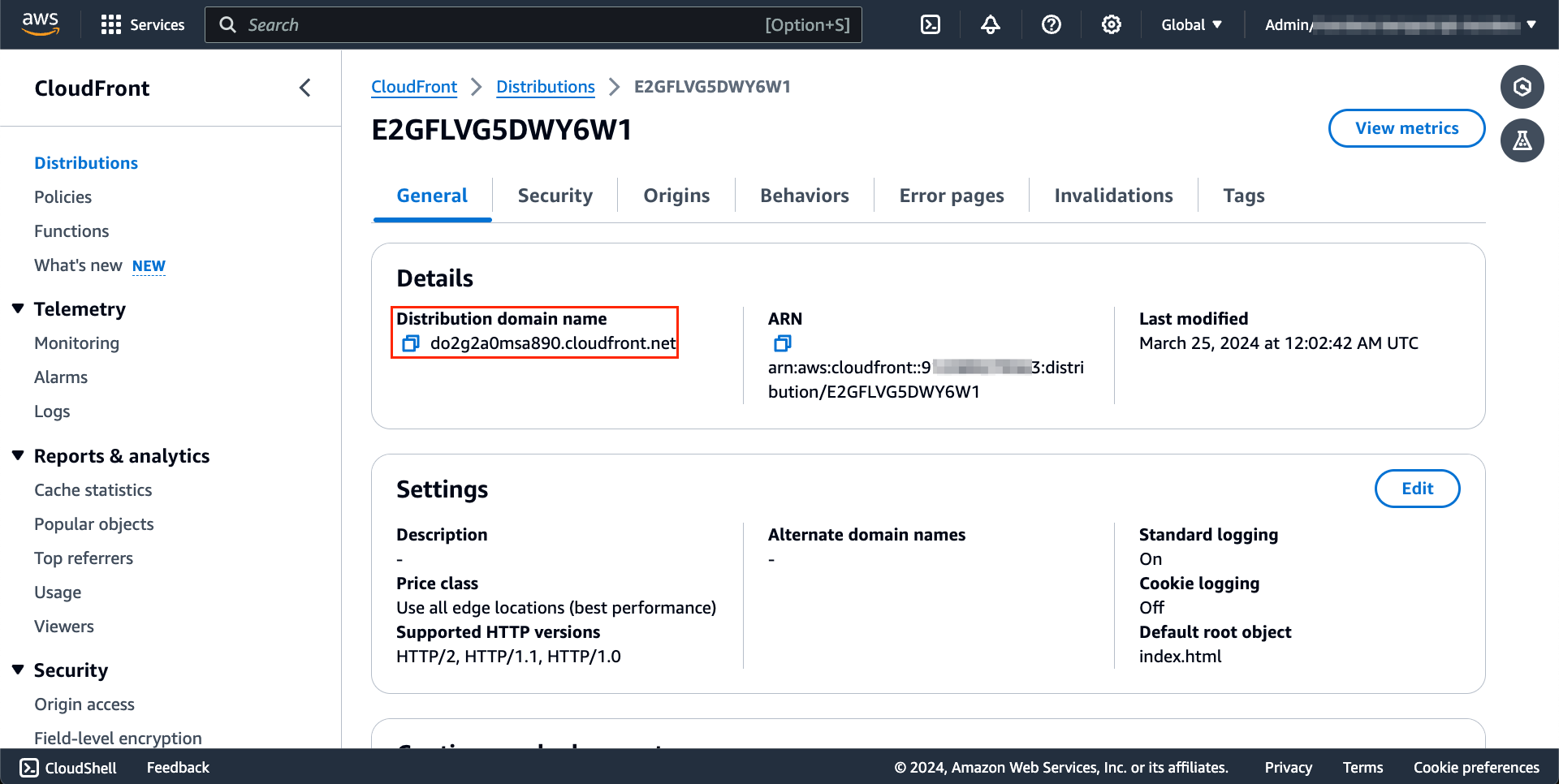This screenshot has height=784, width=1559.
Task: Open the CloudFront breadcrumb link
Action: pyautogui.click(x=414, y=87)
